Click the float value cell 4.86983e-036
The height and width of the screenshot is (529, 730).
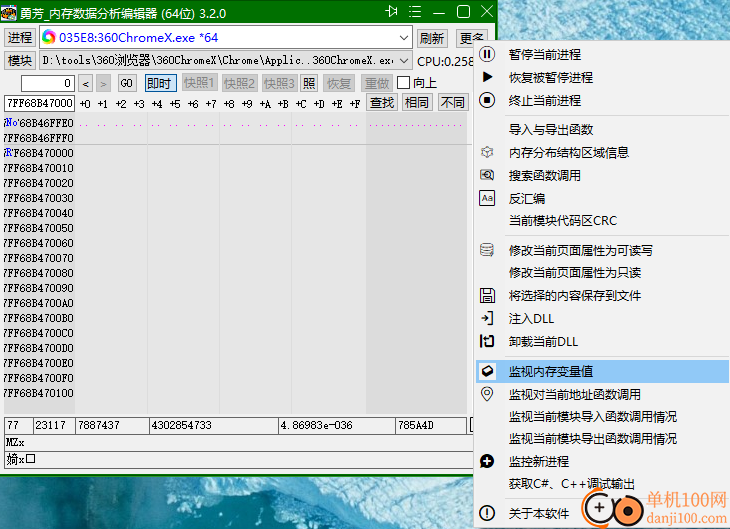[x=337, y=426]
